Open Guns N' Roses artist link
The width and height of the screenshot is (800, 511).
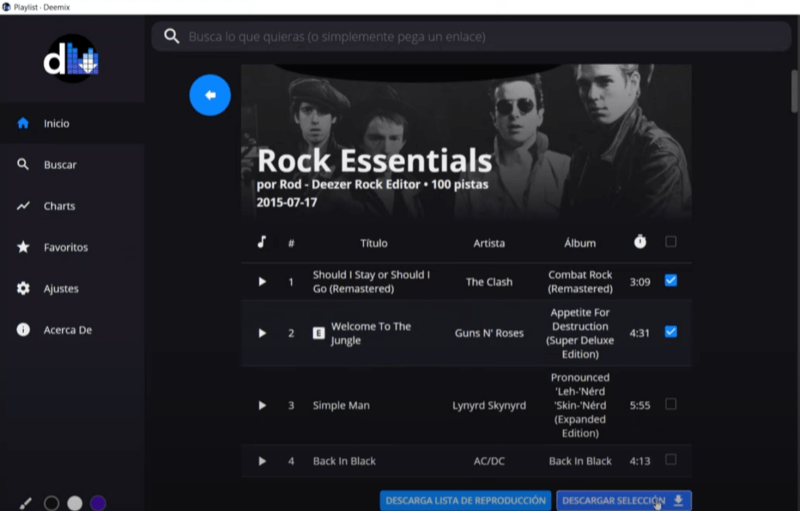point(489,333)
